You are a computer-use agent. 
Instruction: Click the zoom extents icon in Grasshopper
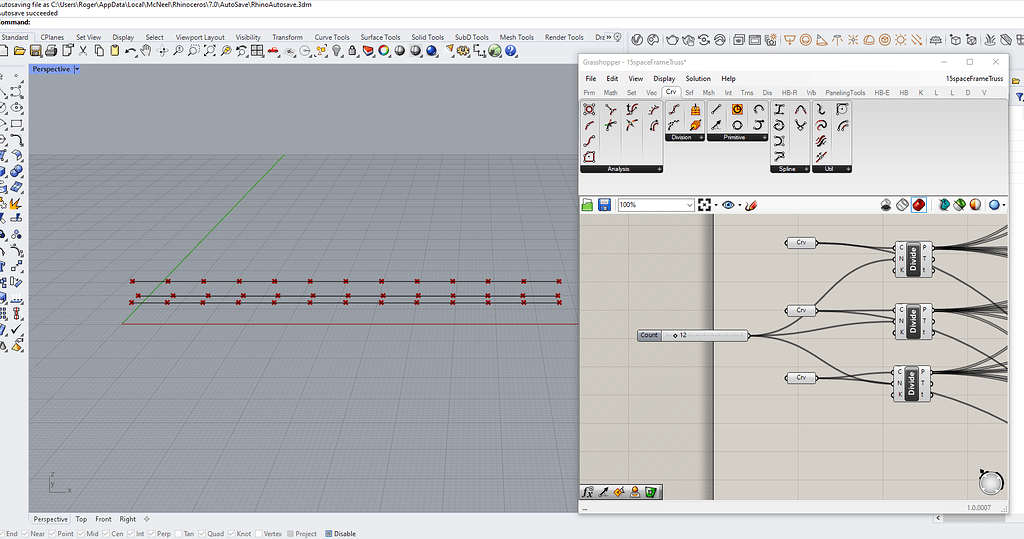click(706, 205)
